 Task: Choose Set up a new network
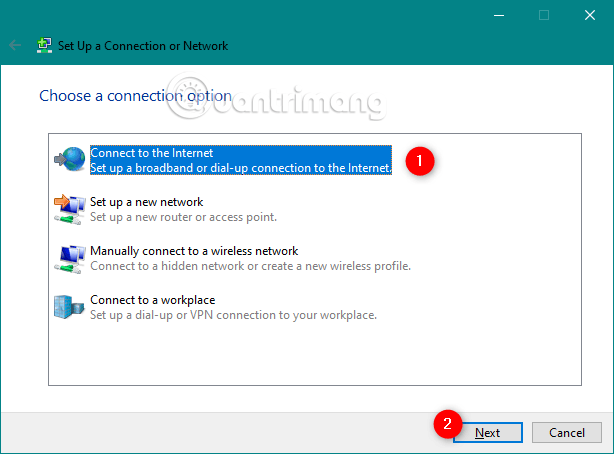click(x=146, y=202)
